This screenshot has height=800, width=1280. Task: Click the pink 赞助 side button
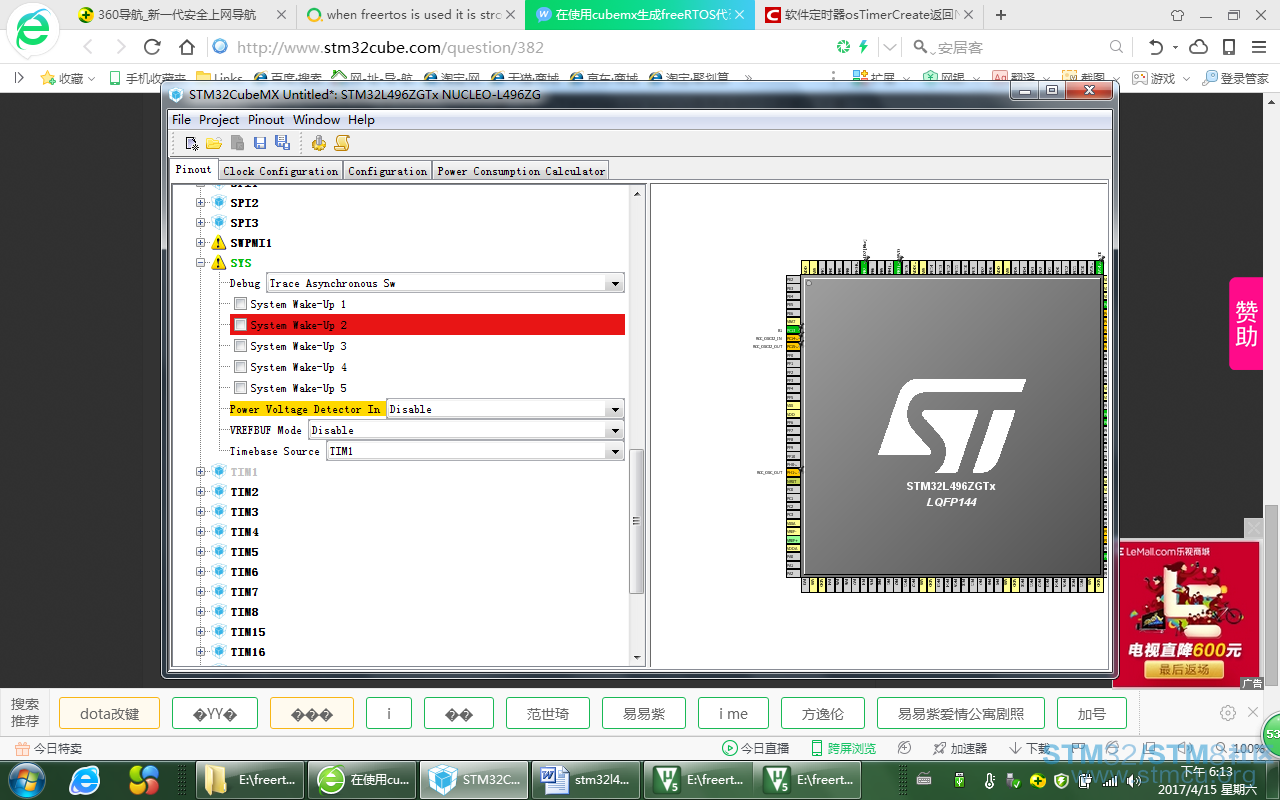[x=1246, y=324]
